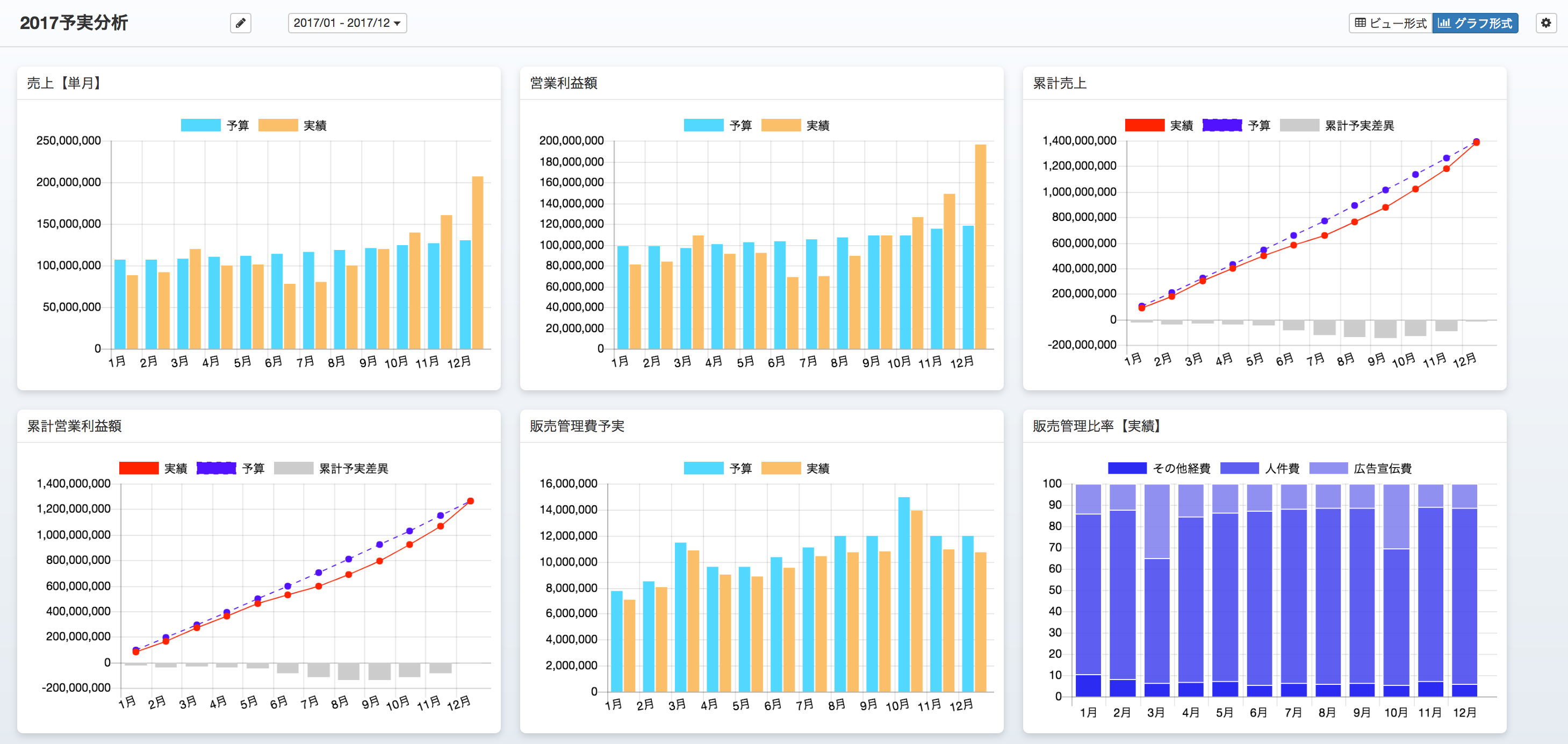
Task: Click その他経費 legend swatch
Action: (1127, 468)
